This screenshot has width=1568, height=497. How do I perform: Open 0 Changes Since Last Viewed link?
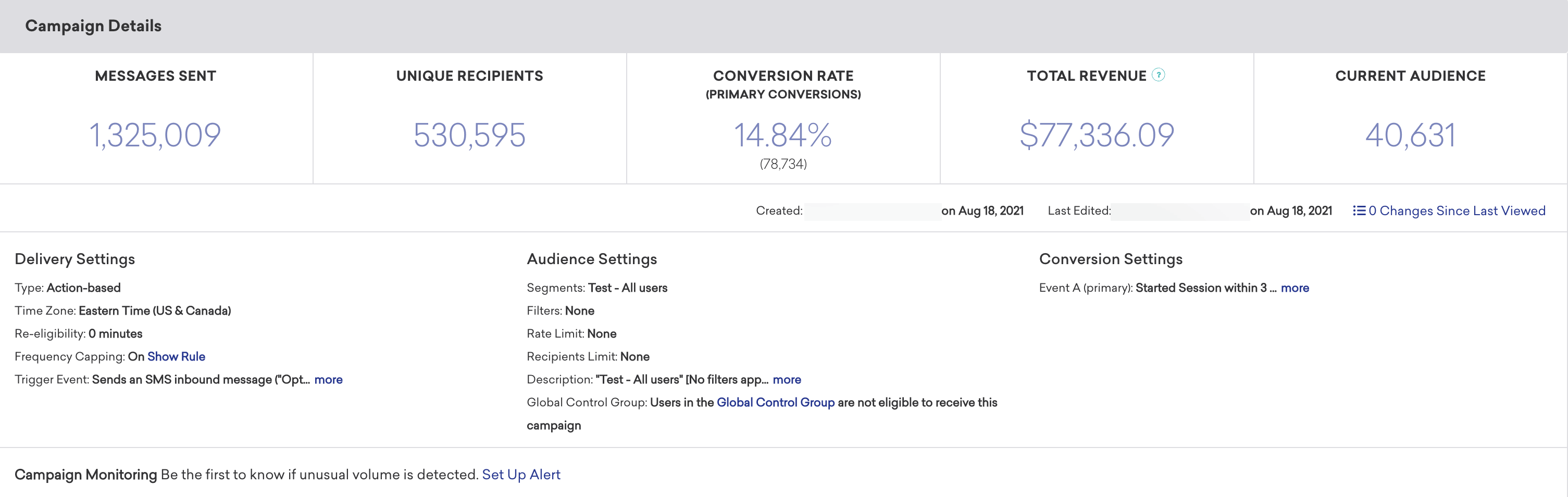pos(1457,211)
